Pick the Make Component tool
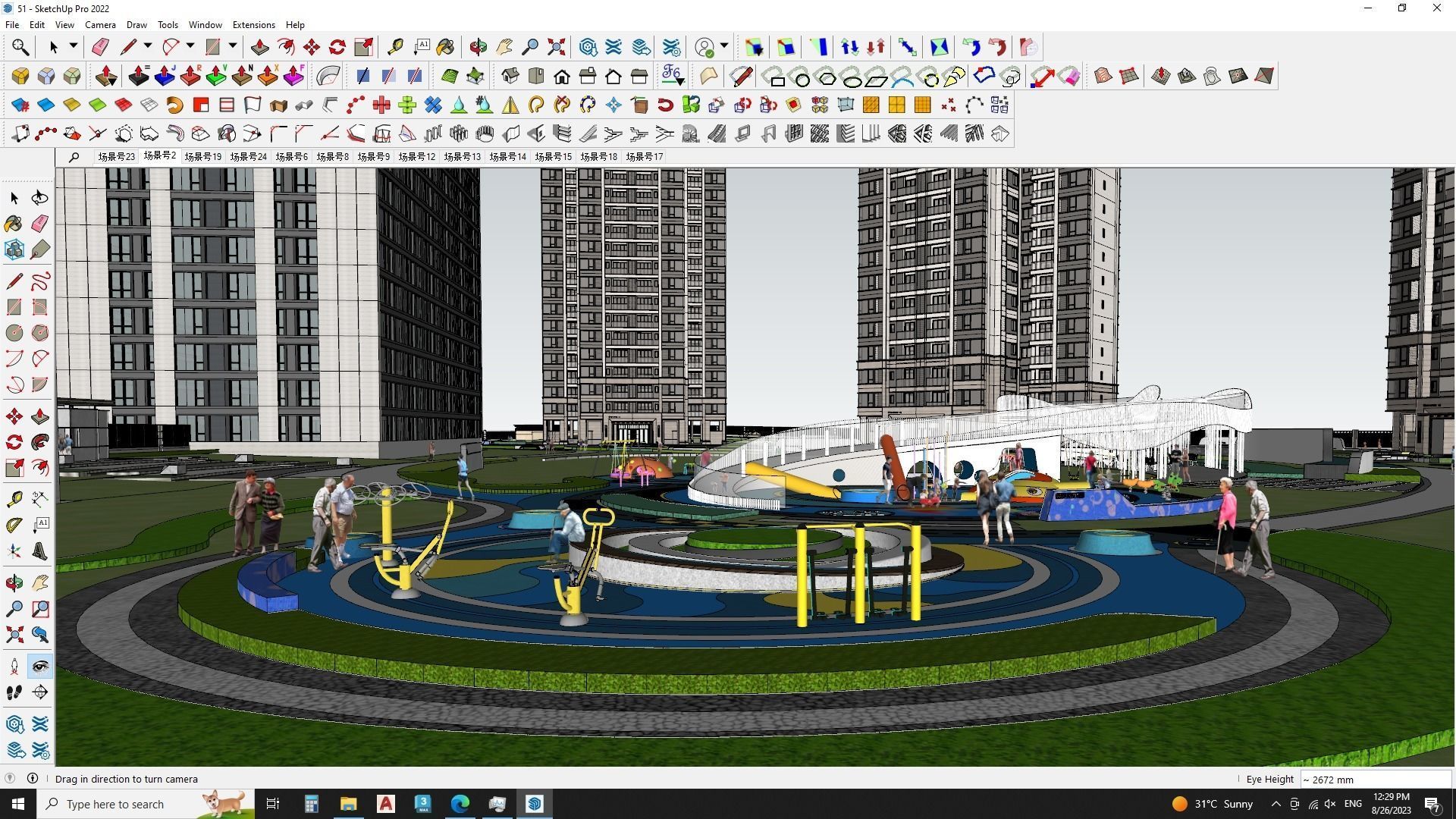 pyautogui.click(x=14, y=249)
